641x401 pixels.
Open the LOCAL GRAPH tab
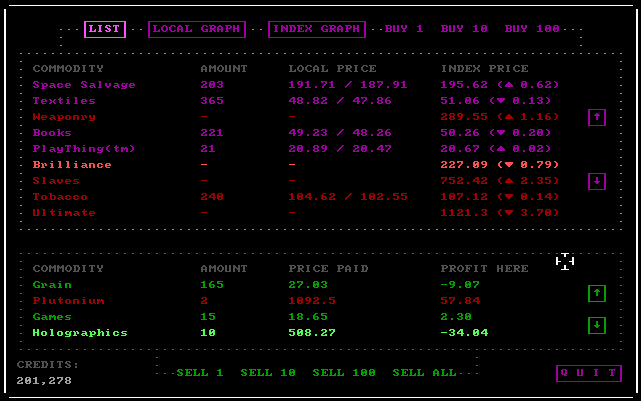coord(196,29)
